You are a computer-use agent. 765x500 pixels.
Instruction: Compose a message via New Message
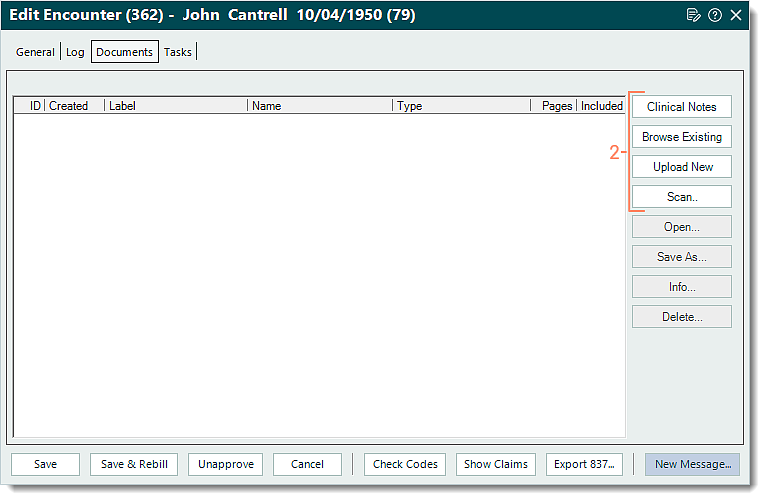coord(693,464)
